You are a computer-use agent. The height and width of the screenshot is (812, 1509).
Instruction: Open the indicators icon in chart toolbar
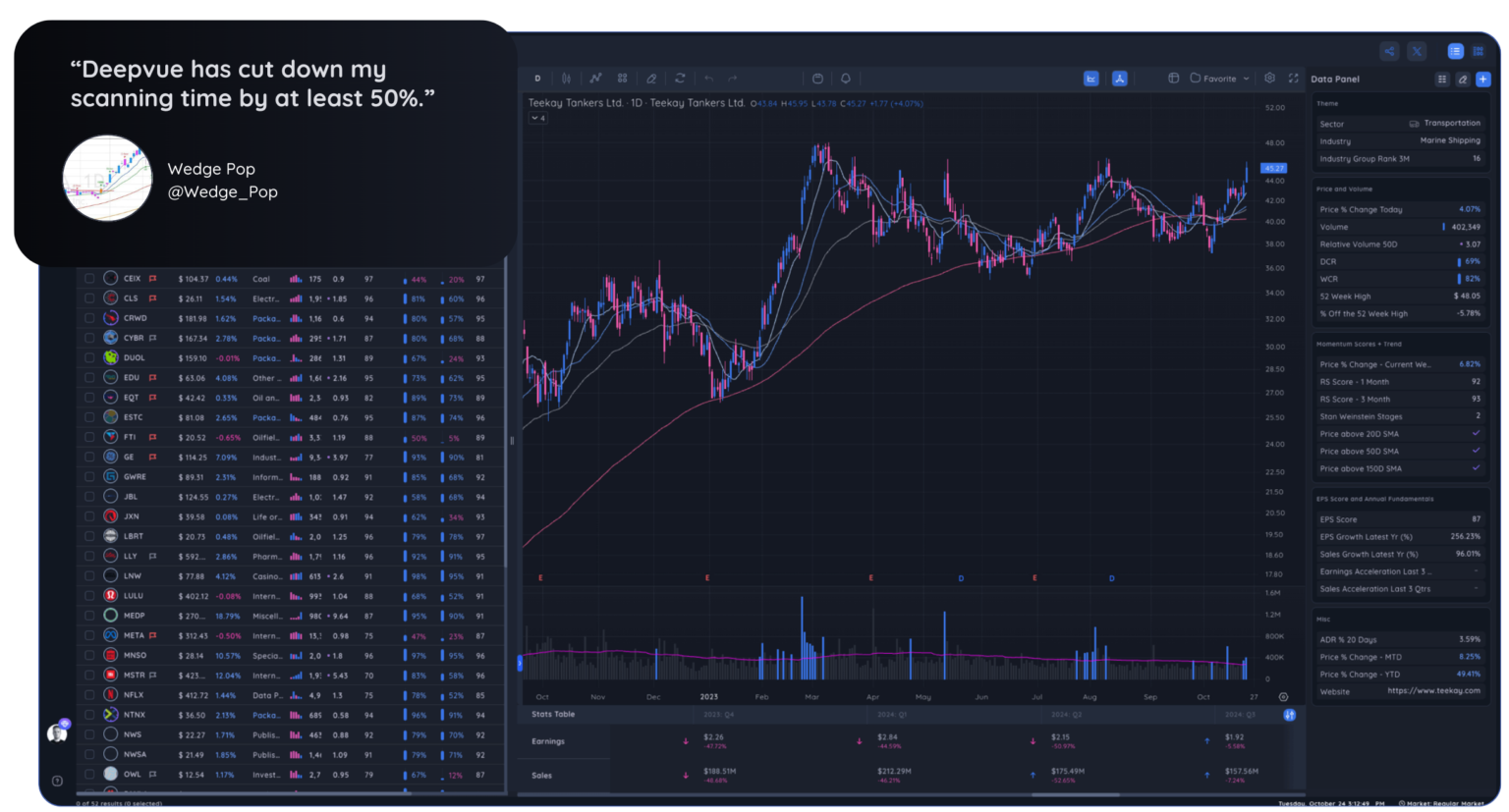pos(595,79)
